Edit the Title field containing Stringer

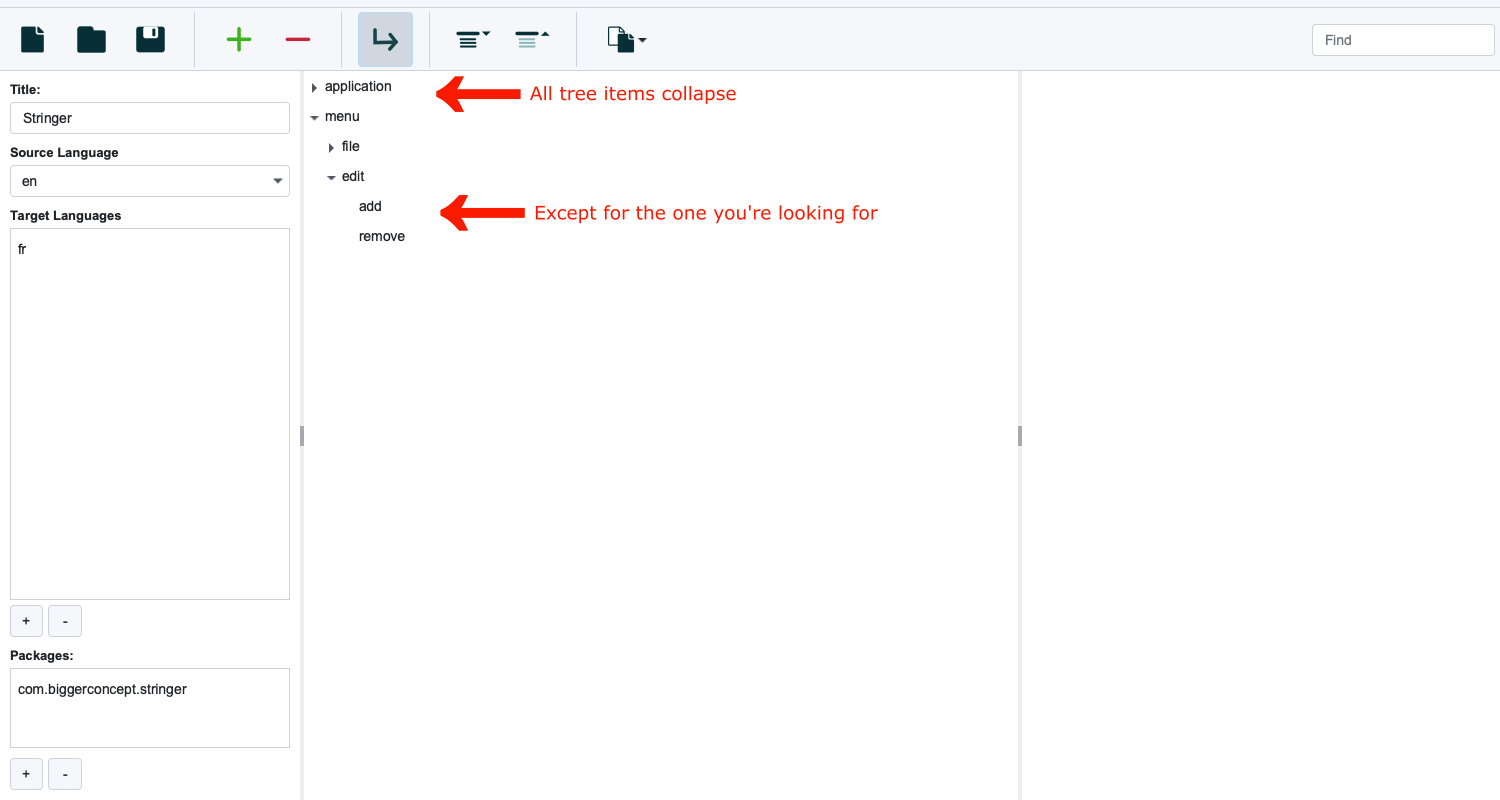pyautogui.click(x=150, y=118)
